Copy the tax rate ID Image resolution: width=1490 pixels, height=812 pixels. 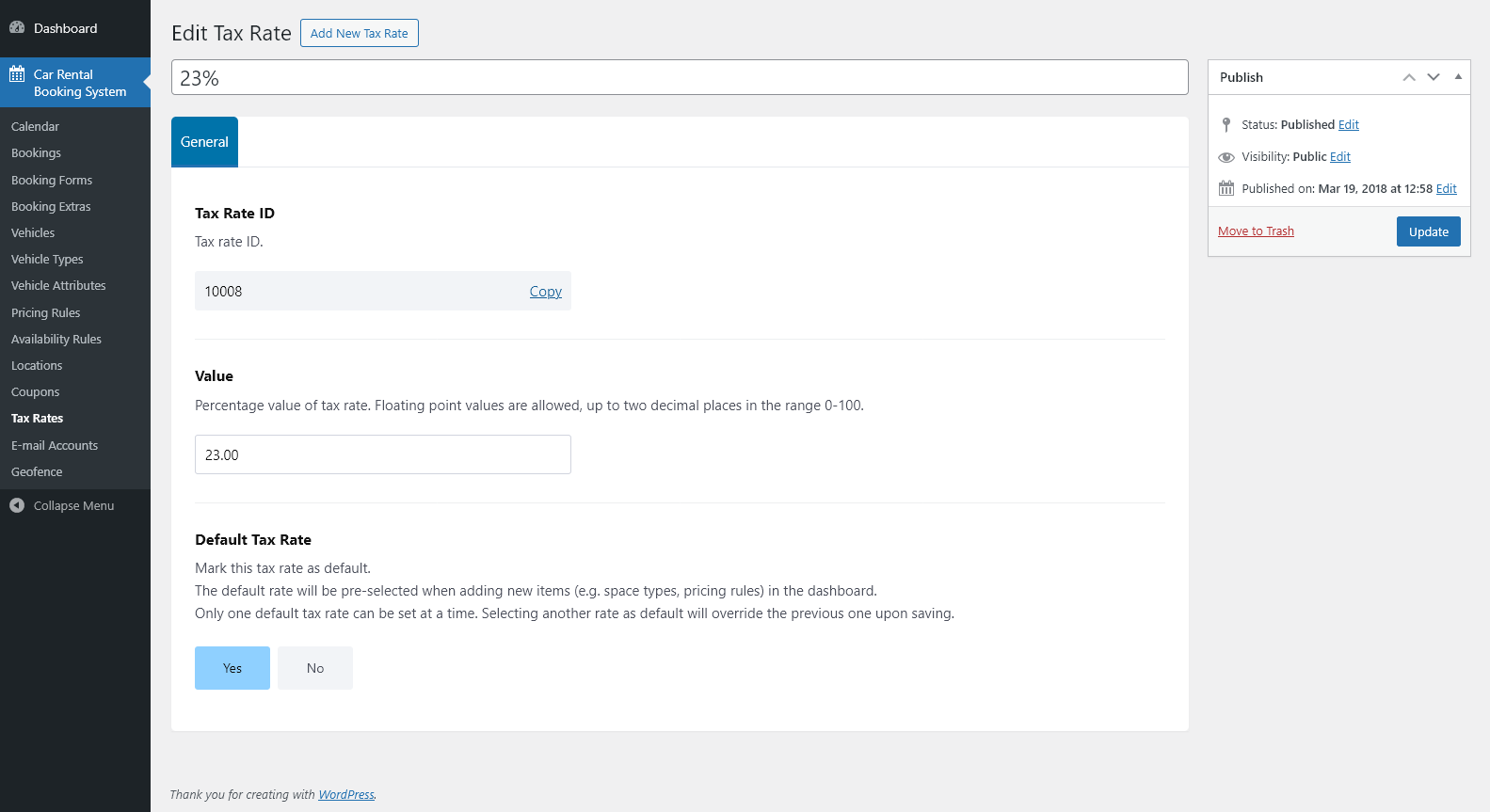pos(545,292)
